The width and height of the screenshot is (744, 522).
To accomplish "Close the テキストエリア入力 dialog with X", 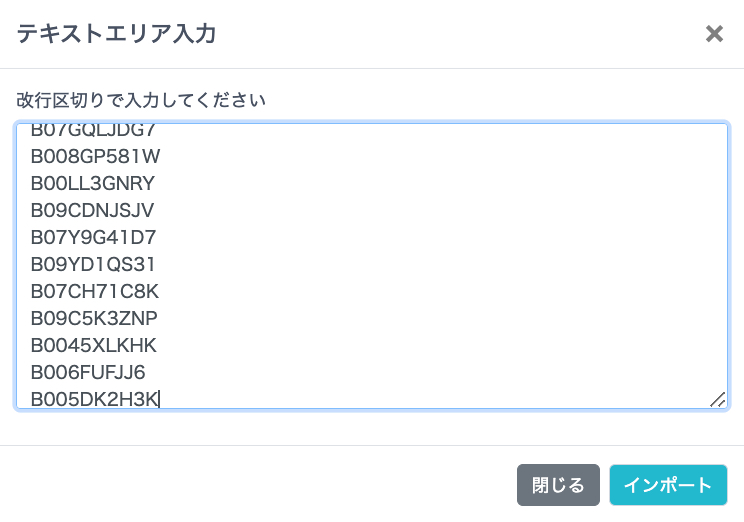I will tap(714, 34).
